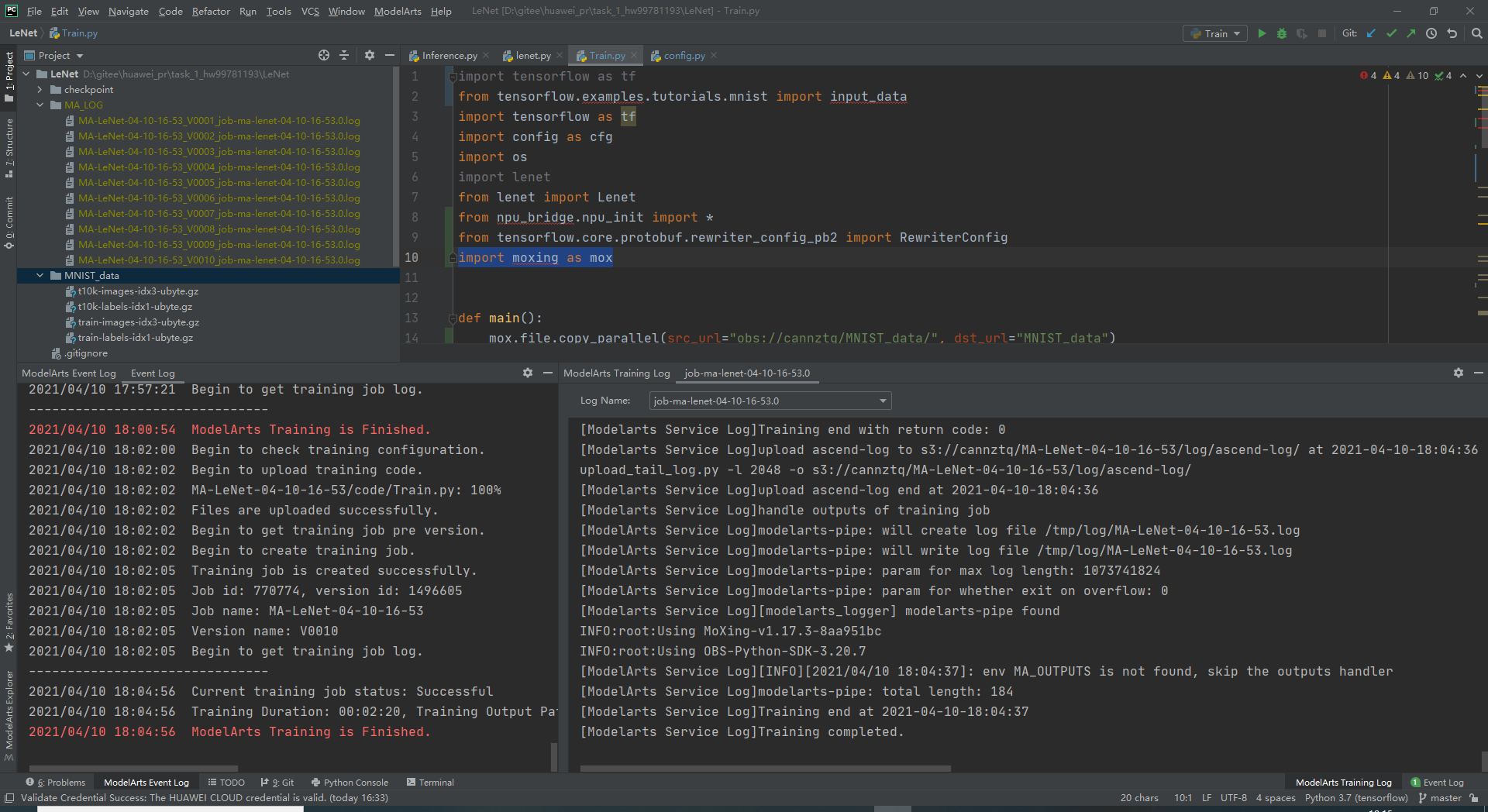Toggle the Structure side panel
The image size is (1488, 812).
pyautogui.click(x=9, y=148)
